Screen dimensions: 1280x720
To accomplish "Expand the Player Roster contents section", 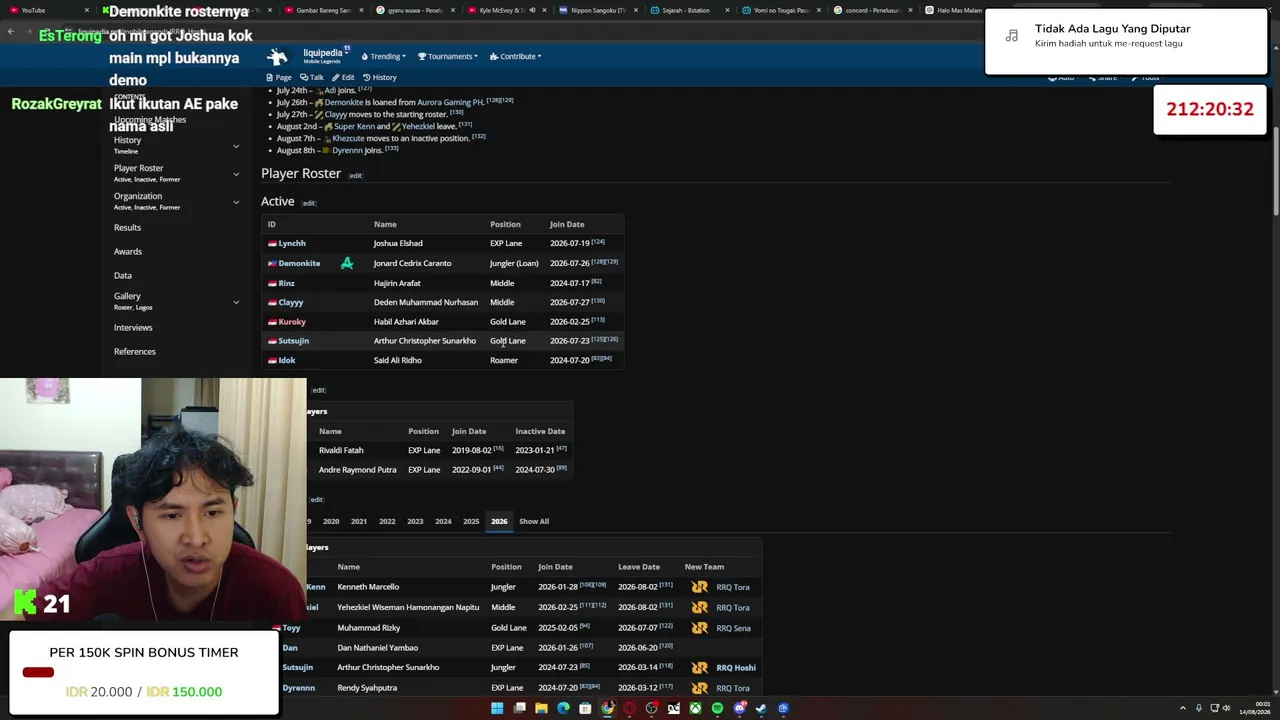I will point(236,174).
